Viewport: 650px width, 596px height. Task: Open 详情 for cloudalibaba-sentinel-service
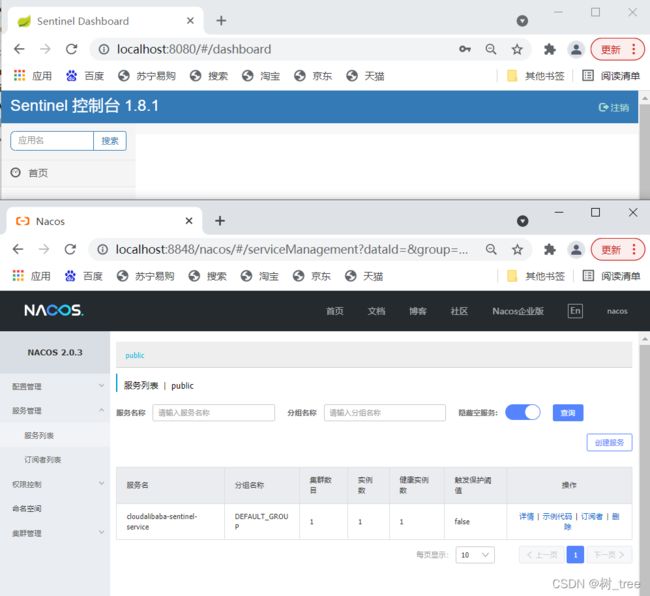pos(526,516)
